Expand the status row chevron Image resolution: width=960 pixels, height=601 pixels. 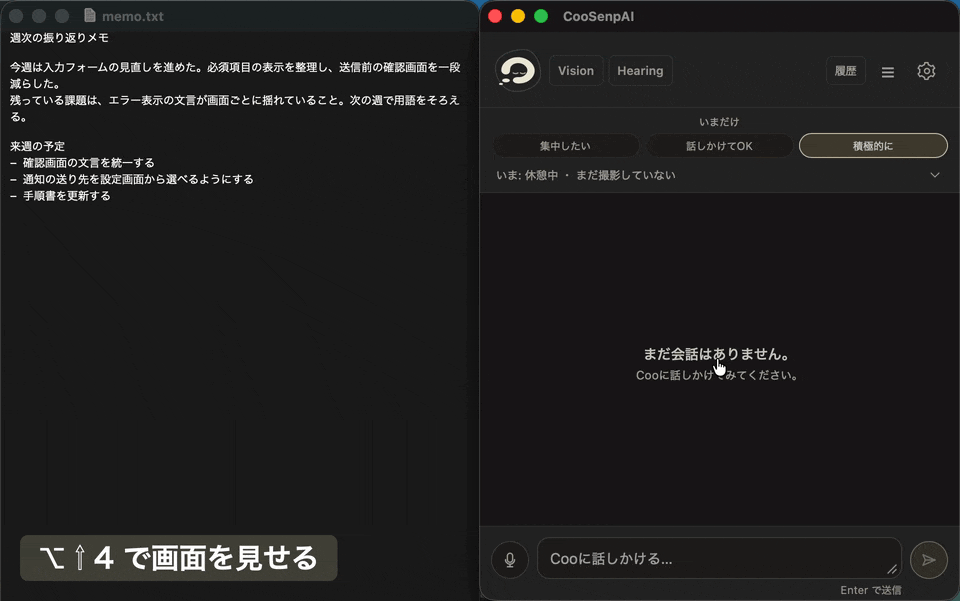click(x=934, y=175)
